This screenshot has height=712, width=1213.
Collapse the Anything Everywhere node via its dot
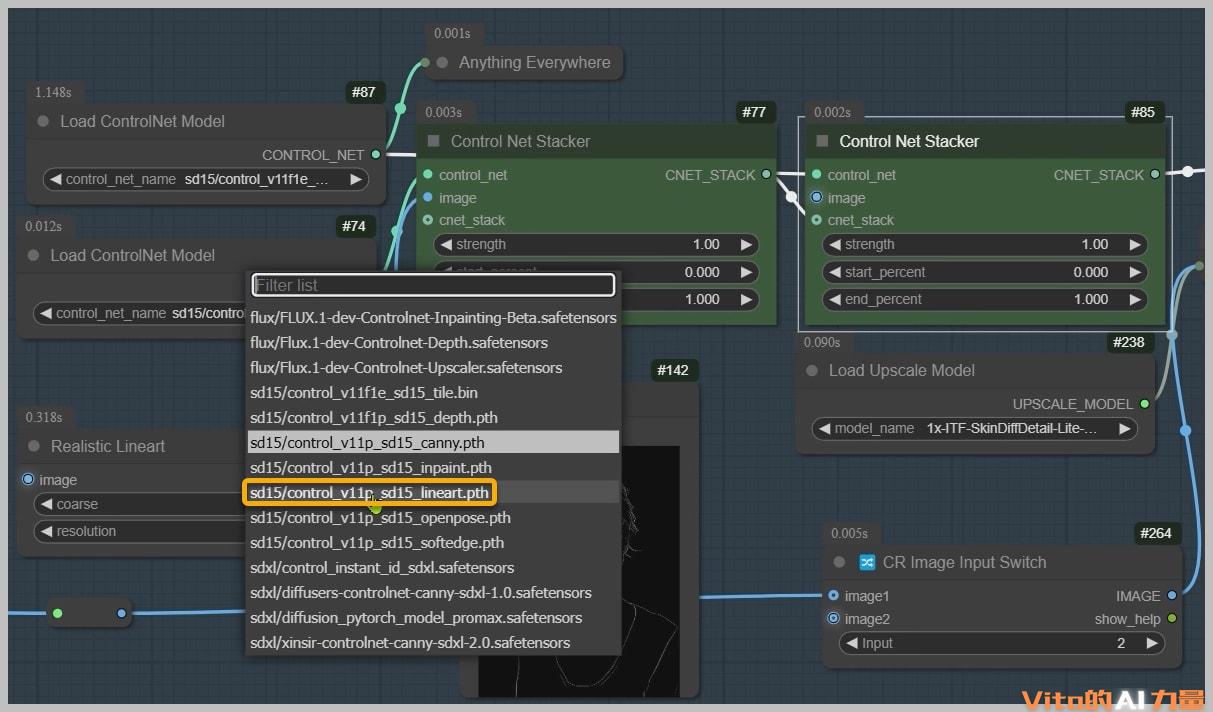point(442,62)
